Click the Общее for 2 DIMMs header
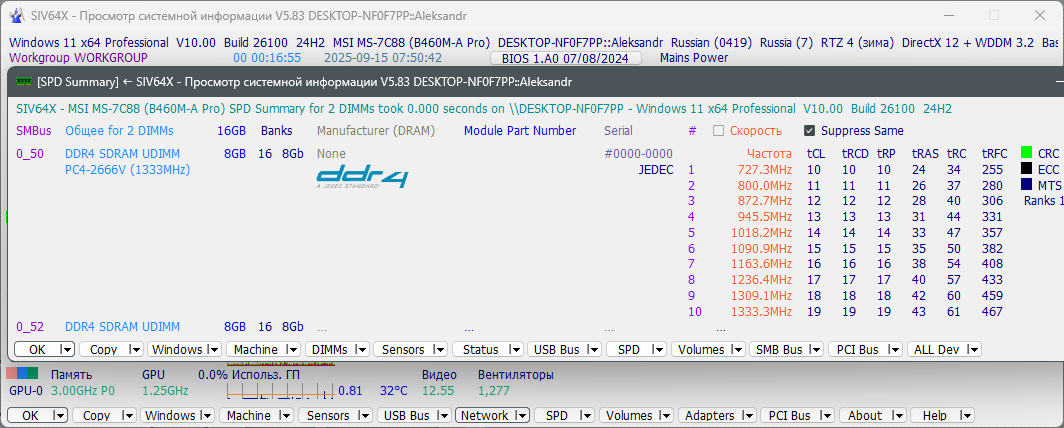The image size is (1064, 428). point(119,131)
